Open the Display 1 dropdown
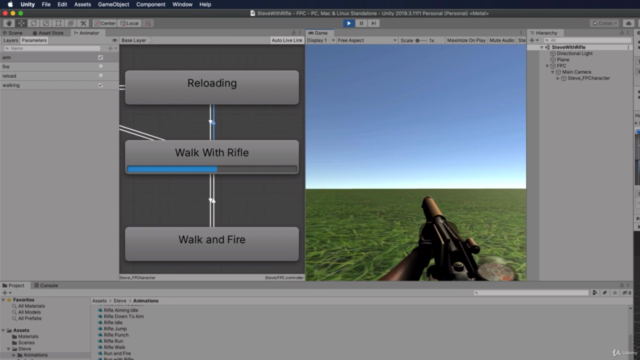 (321, 40)
